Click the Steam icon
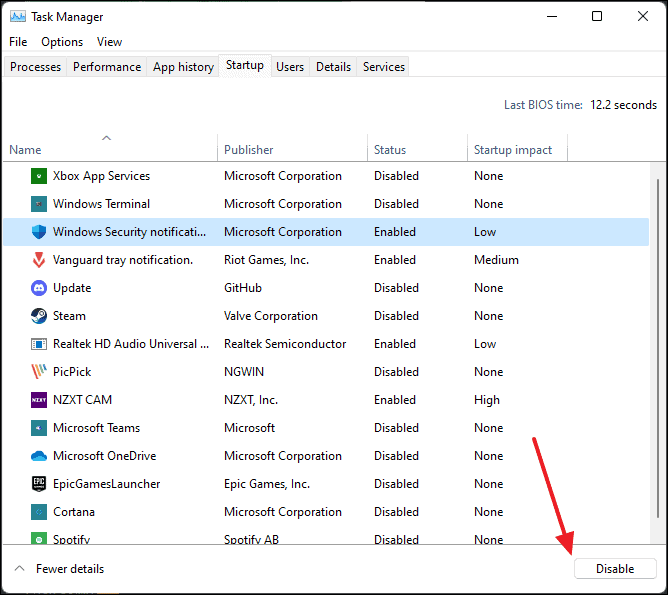Screen dimensions: 668x595 click(x=39, y=316)
